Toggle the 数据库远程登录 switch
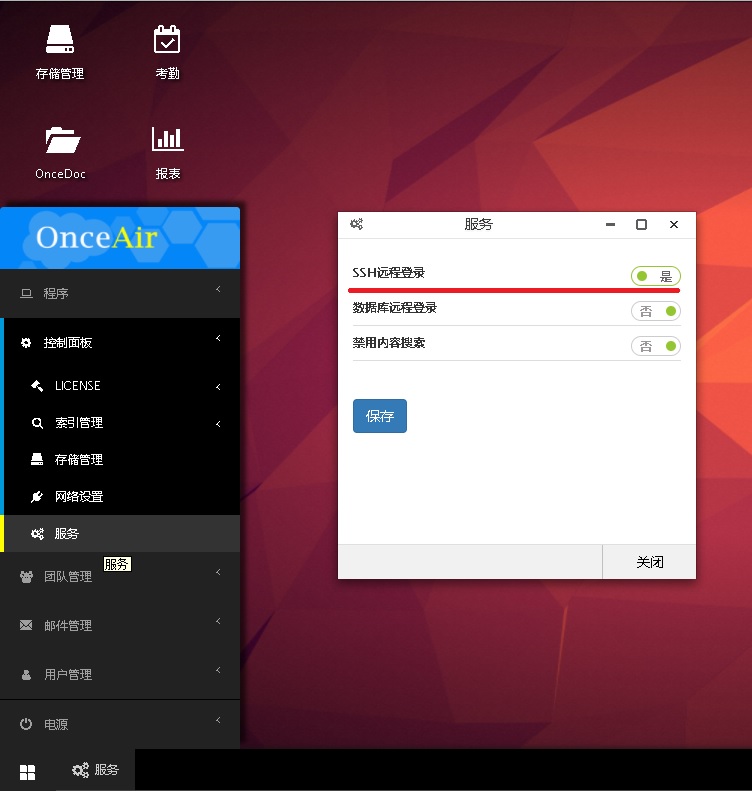 (656, 311)
